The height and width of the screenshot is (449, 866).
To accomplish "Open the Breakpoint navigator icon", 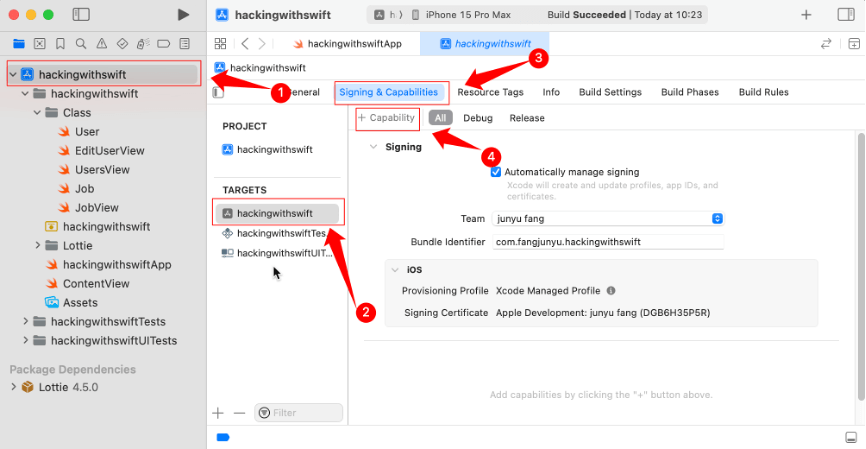I will pos(163,44).
